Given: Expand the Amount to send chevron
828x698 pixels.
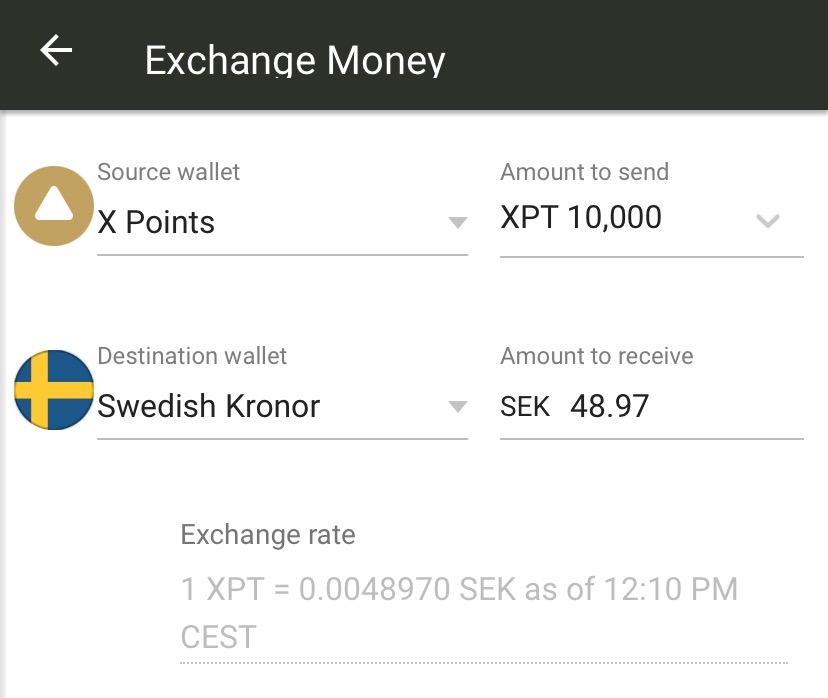Looking at the screenshot, I should (x=768, y=221).
